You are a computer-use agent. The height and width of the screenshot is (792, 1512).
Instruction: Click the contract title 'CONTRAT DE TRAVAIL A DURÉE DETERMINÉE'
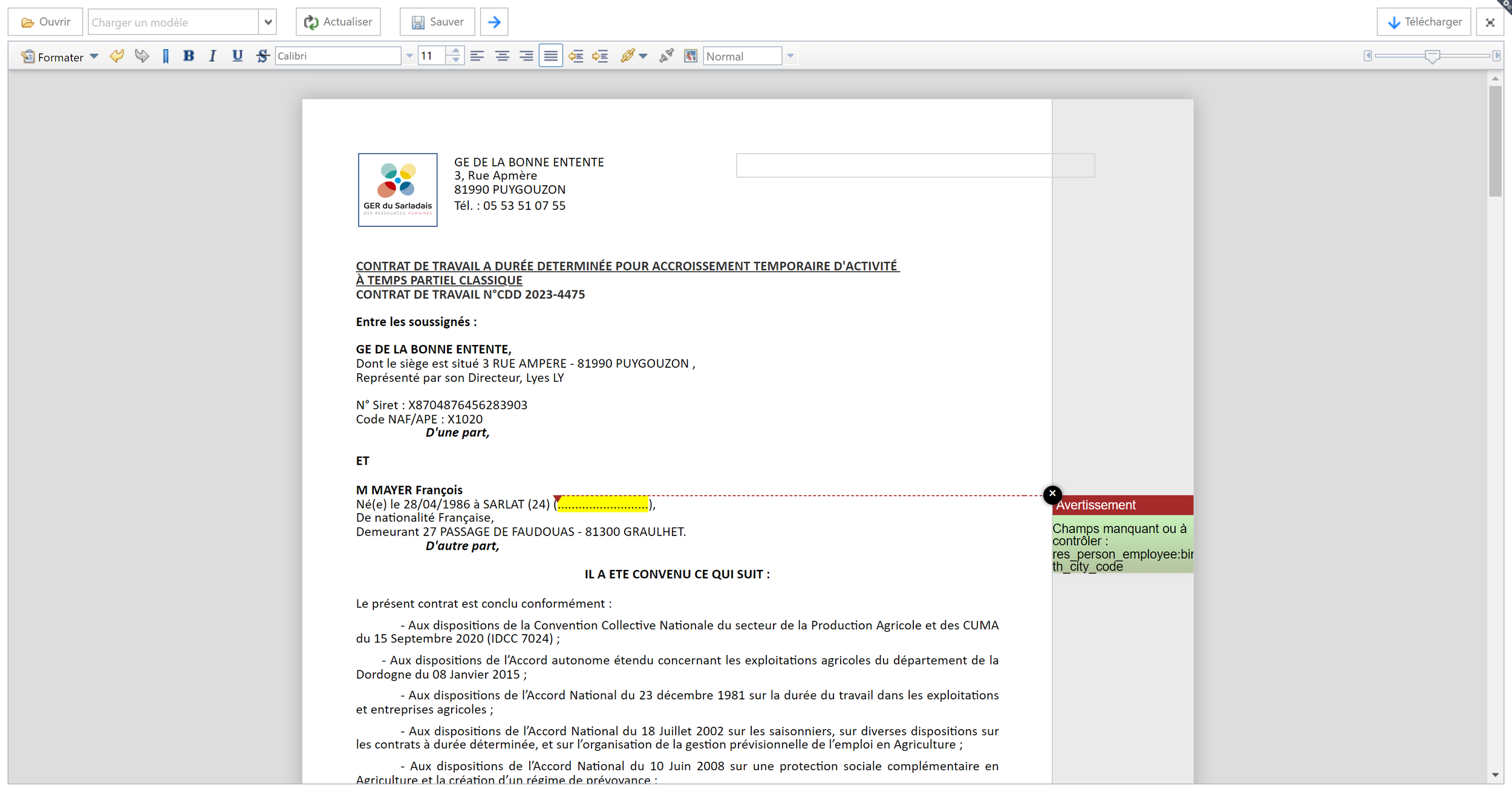pos(627,266)
